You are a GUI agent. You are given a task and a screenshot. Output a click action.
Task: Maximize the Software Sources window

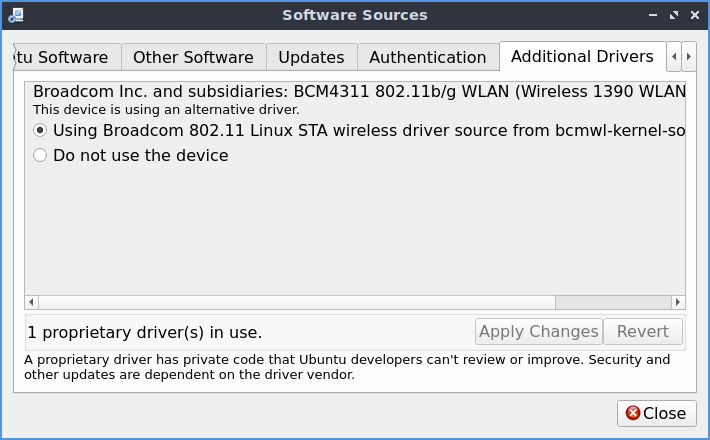pyautogui.click(x=674, y=15)
